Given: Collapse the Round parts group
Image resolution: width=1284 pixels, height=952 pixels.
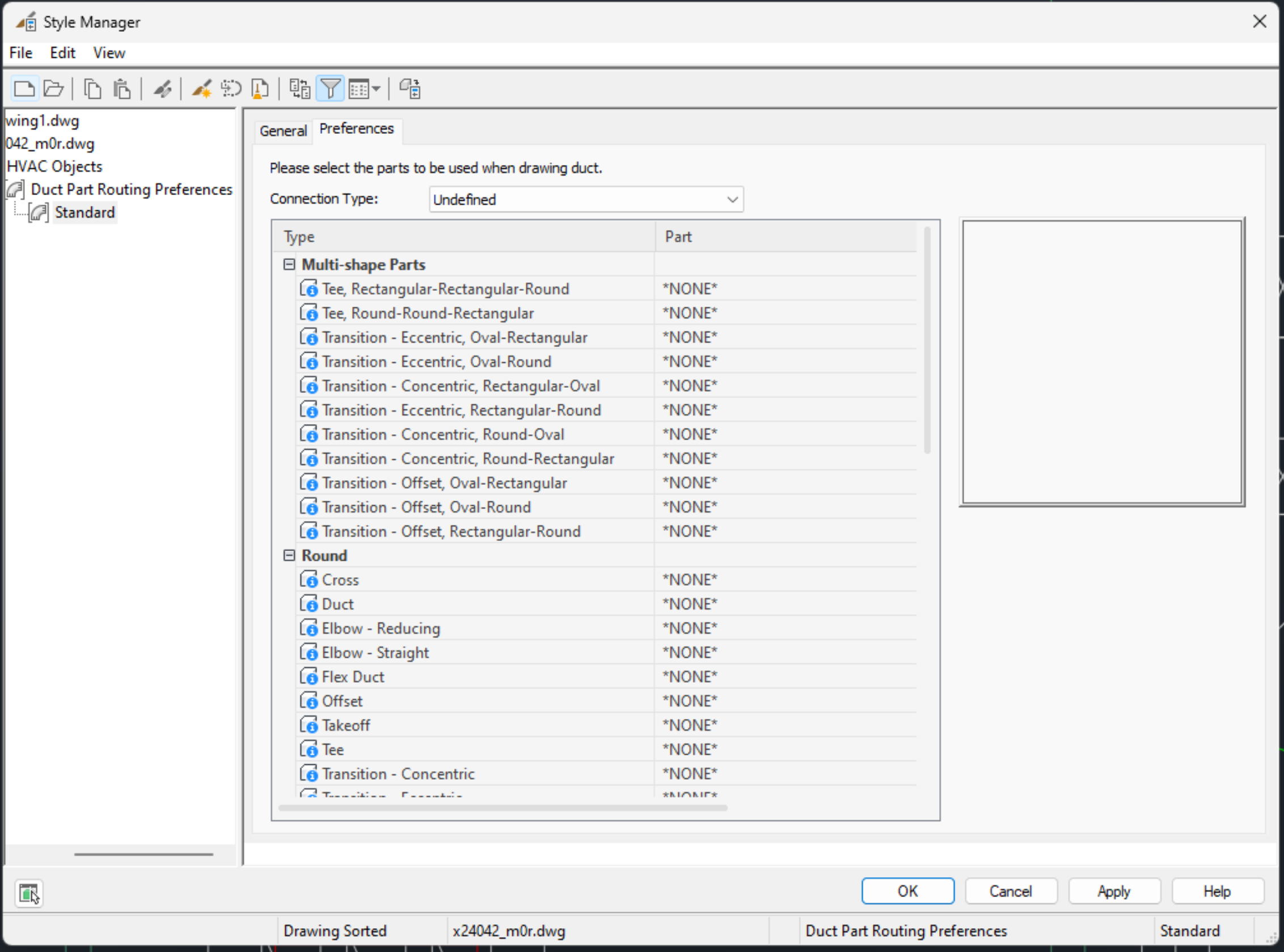Looking at the screenshot, I should [289, 555].
